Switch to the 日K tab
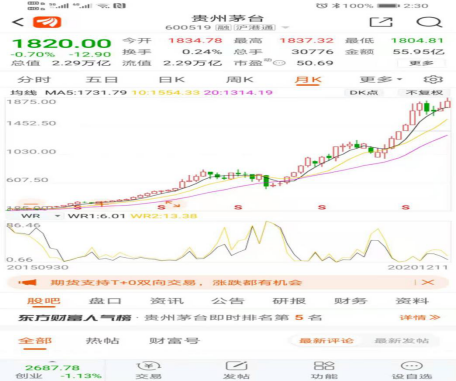 click(x=171, y=80)
